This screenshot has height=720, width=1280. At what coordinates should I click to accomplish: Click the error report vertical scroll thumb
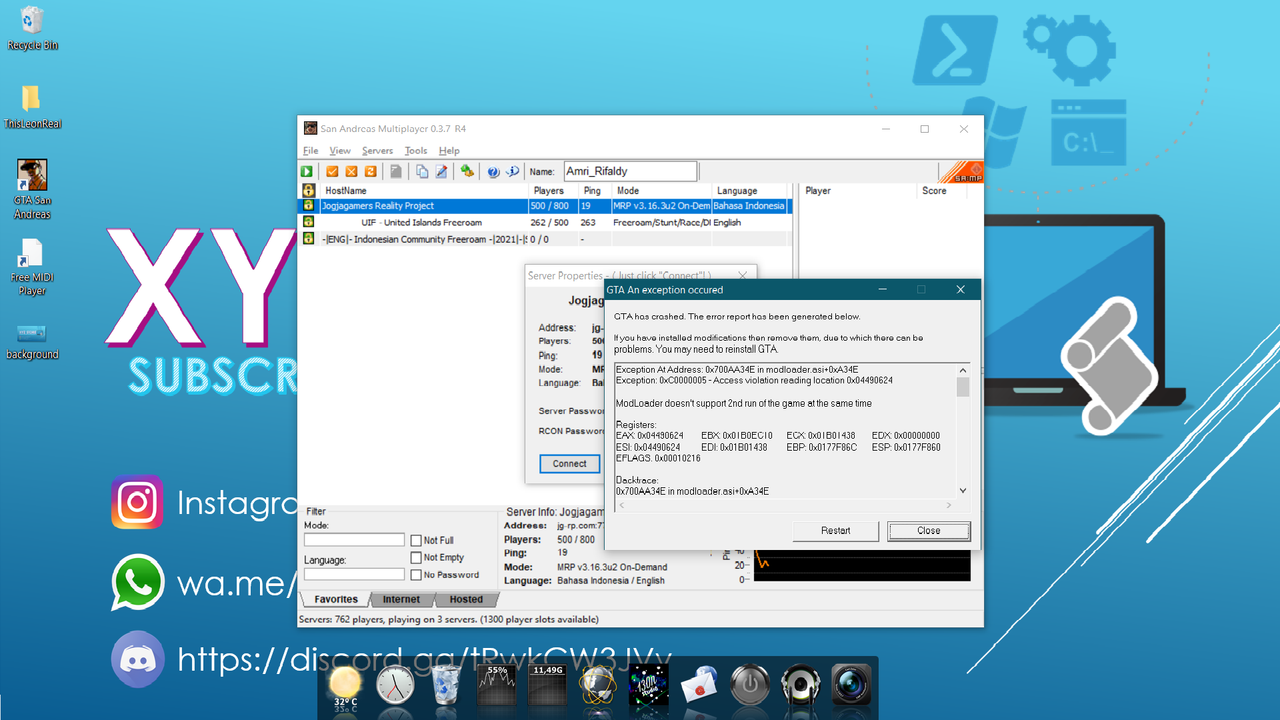pos(963,387)
